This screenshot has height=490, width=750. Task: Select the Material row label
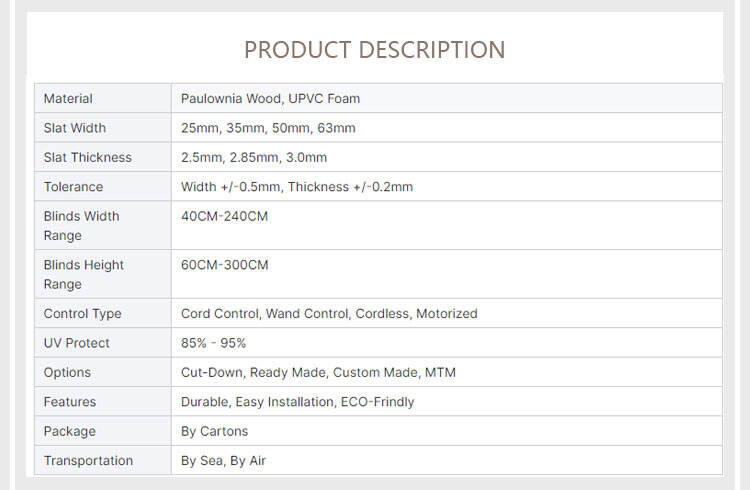pos(68,99)
